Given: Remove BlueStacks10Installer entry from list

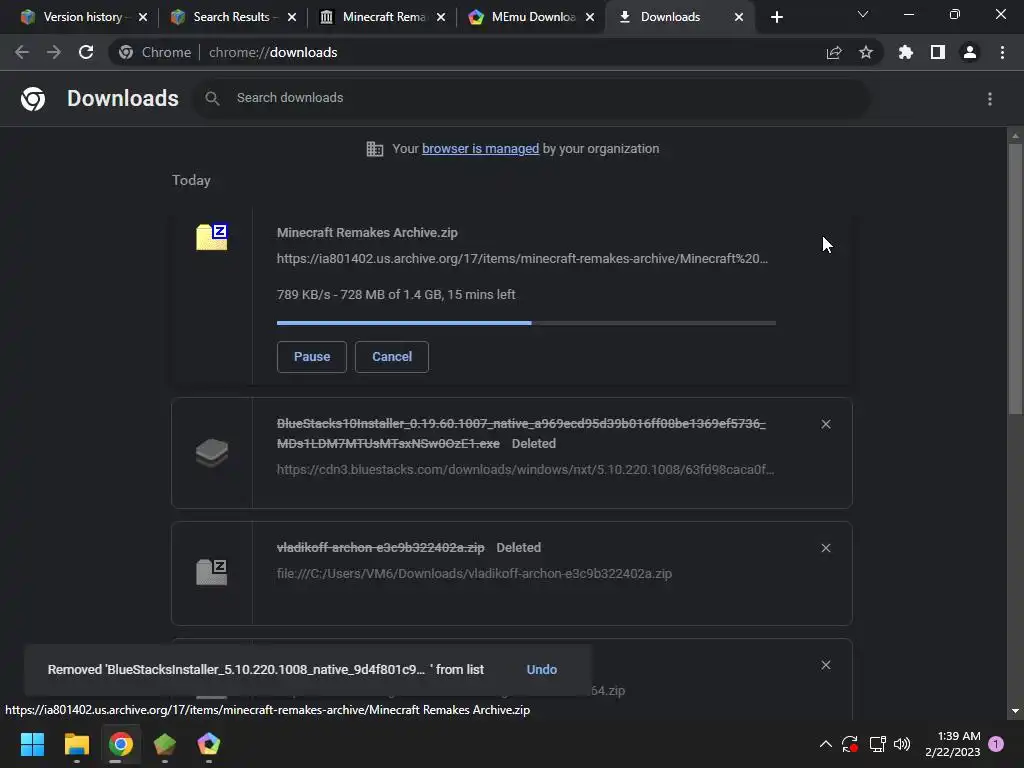Looking at the screenshot, I should (x=826, y=424).
